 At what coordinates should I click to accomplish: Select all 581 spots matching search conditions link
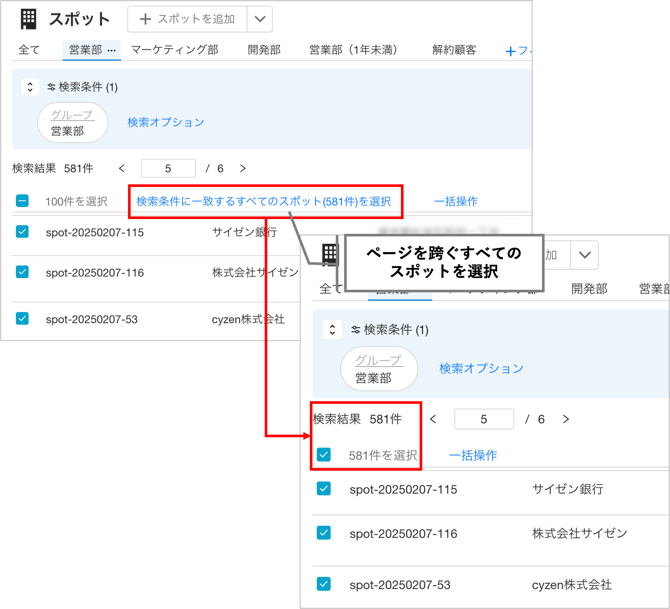point(263,201)
